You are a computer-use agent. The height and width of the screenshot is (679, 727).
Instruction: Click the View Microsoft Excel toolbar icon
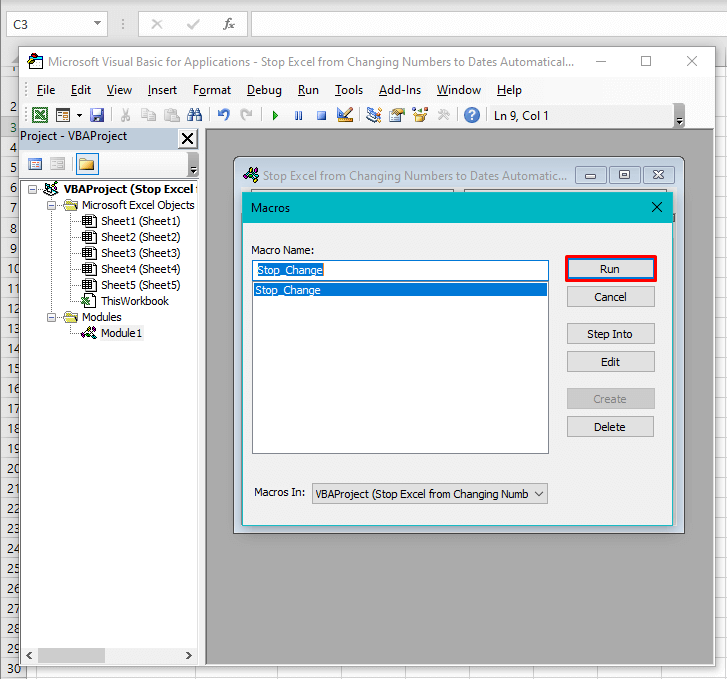coord(40,115)
